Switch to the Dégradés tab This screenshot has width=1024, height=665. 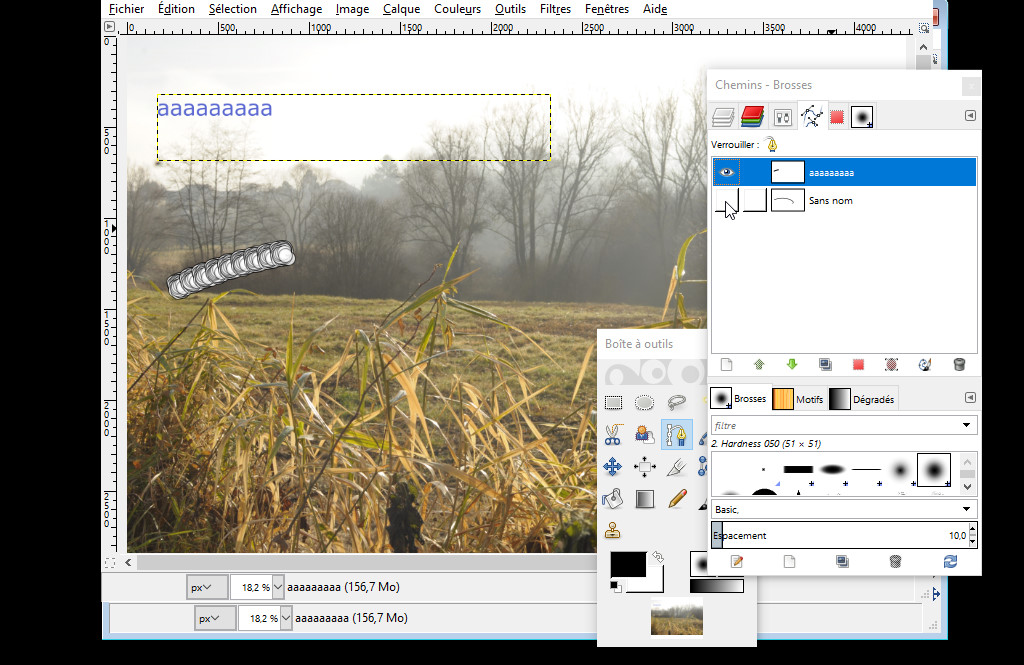click(862, 399)
